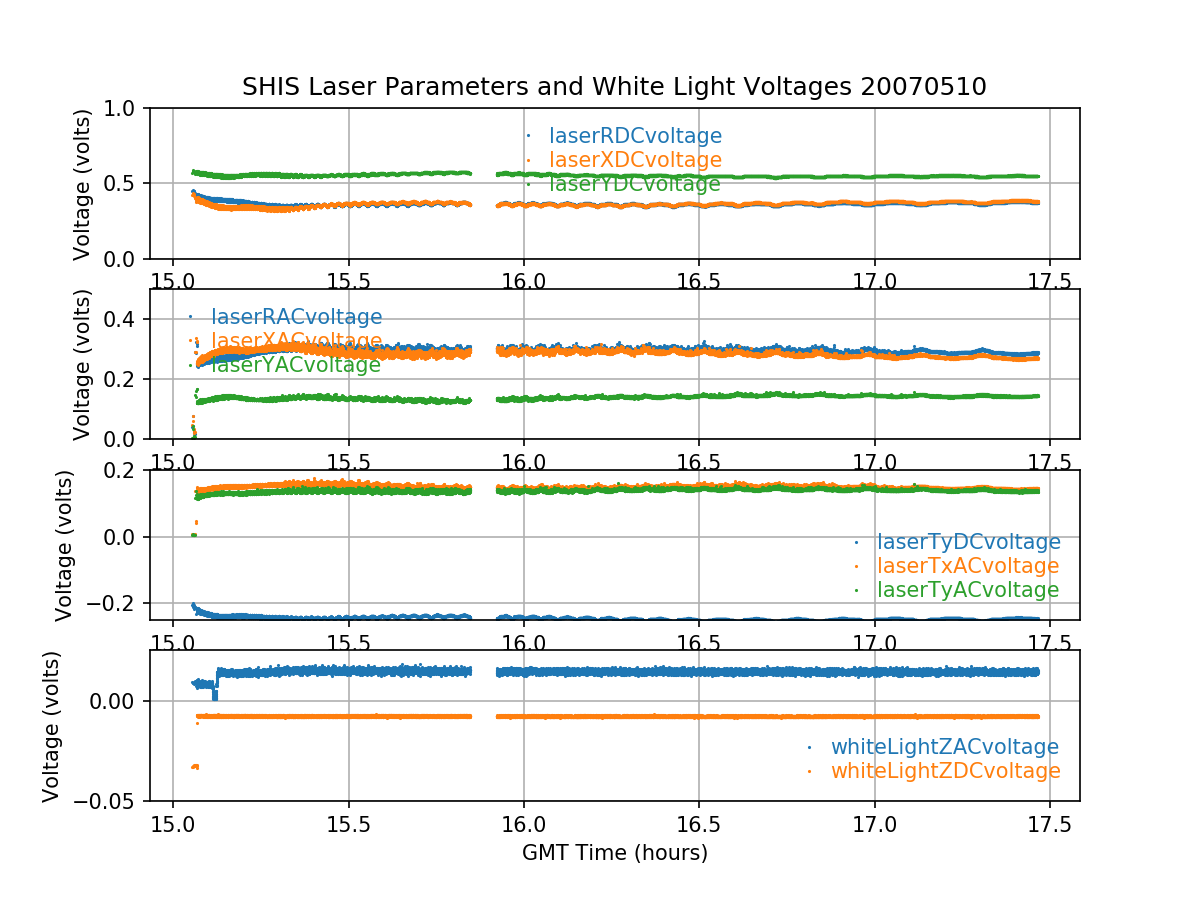
Task: Click the laserTyACvoltage legend label
Action: (967, 590)
